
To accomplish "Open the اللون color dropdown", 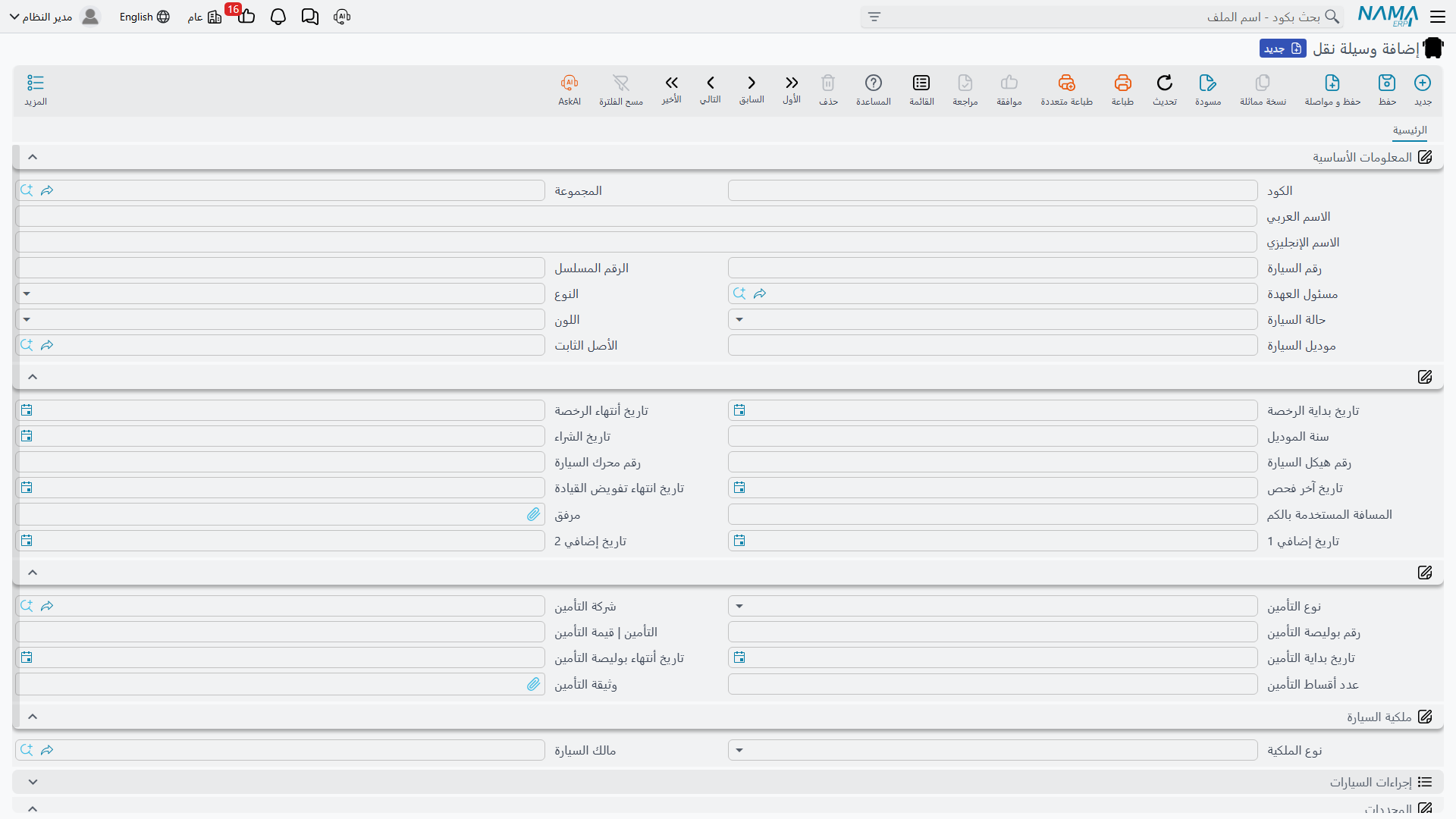I will pyautogui.click(x=27, y=319).
